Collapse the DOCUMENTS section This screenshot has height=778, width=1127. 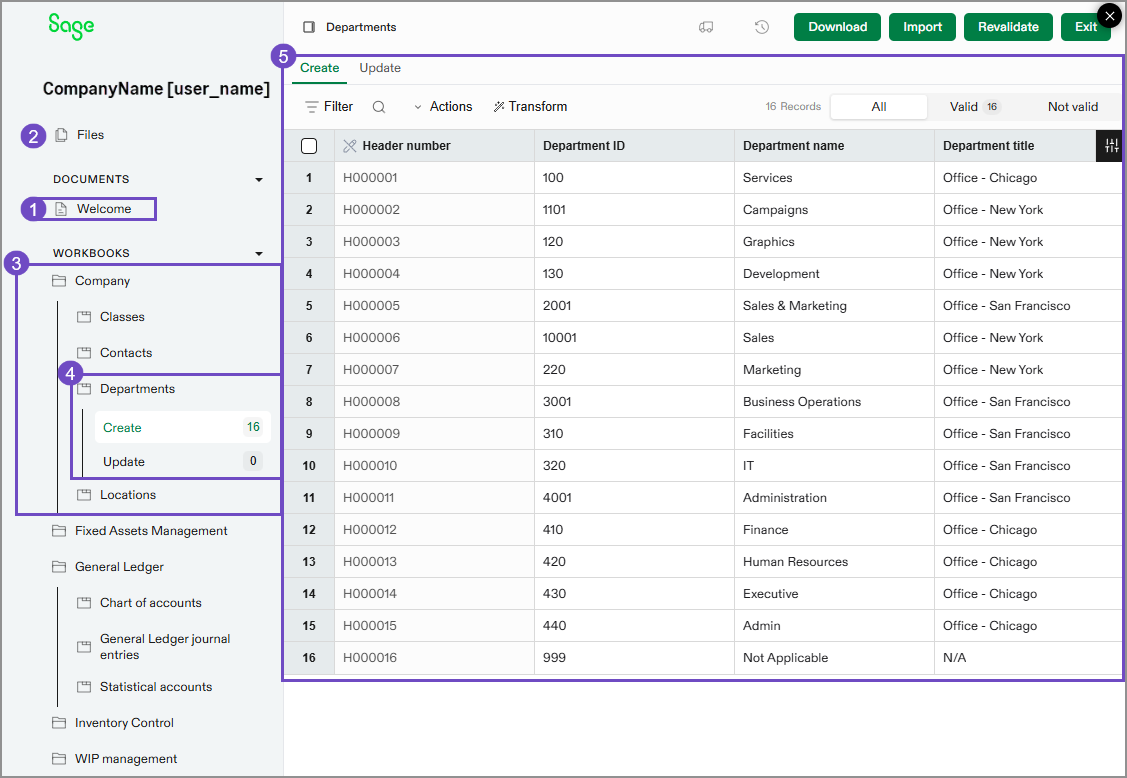coord(259,179)
